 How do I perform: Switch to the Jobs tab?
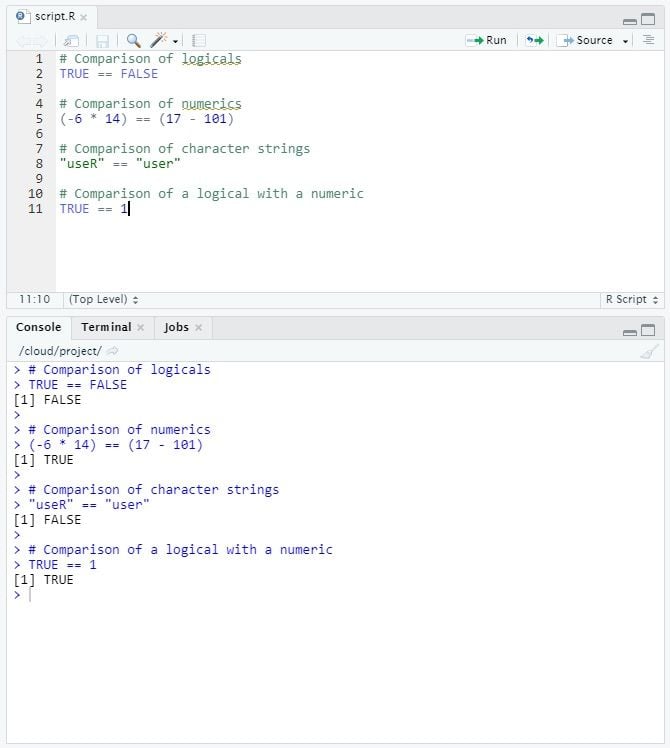coord(176,327)
